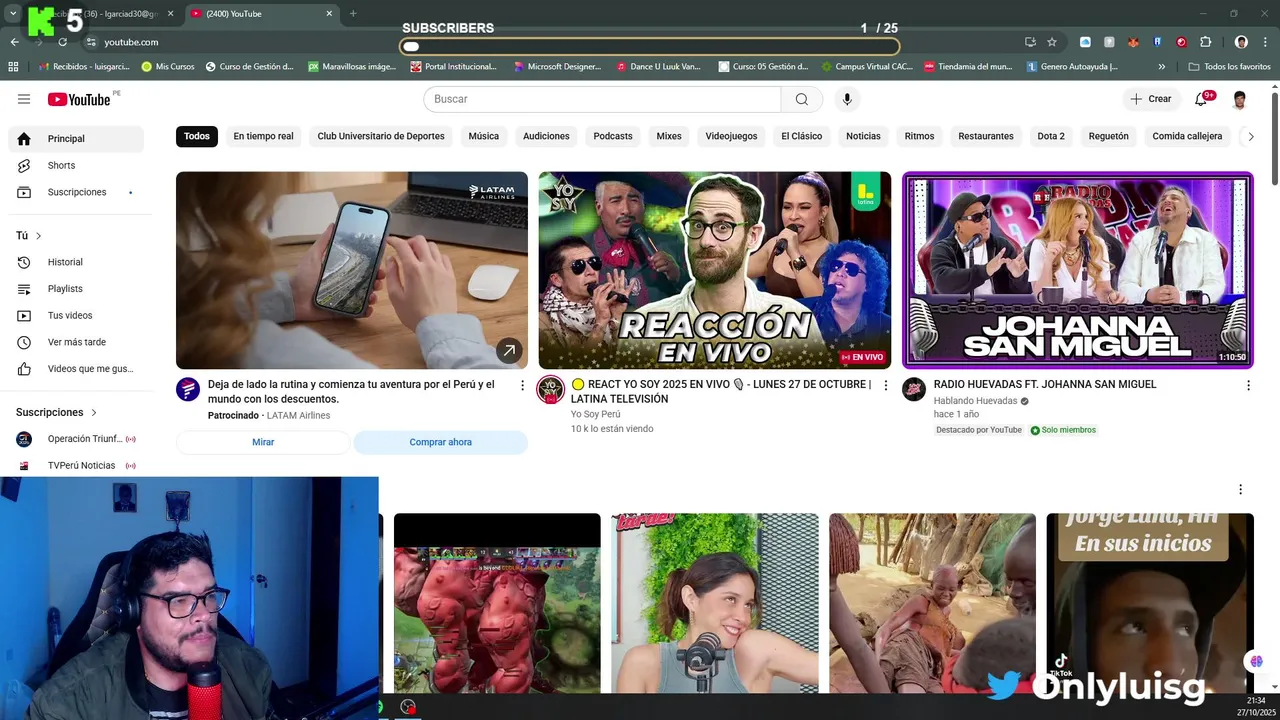This screenshot has height=720, width=1280.
Task: Open the Todos los favoritos bookmarks folder
Action: pyautogui.click(x=1229, y=67)
